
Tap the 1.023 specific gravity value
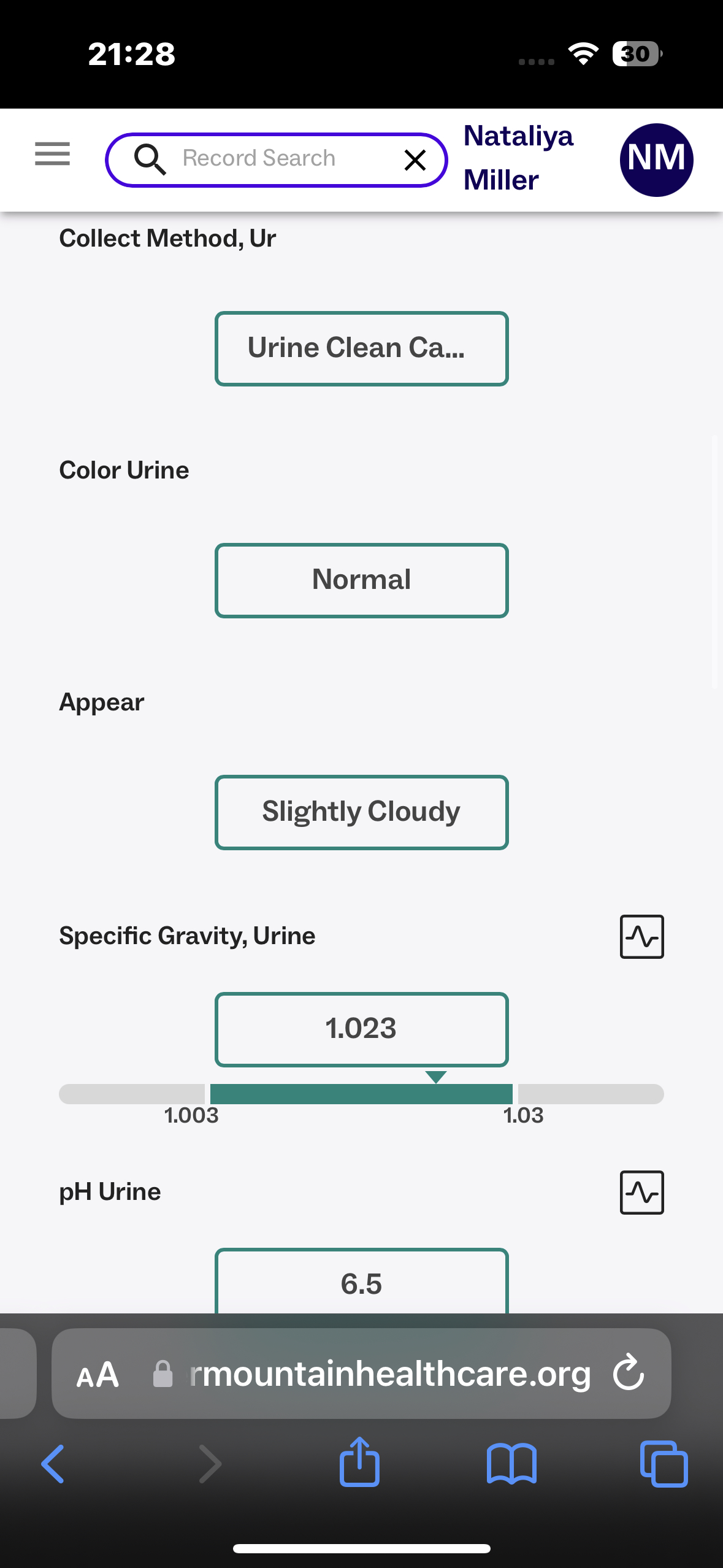click(361, 1029)
